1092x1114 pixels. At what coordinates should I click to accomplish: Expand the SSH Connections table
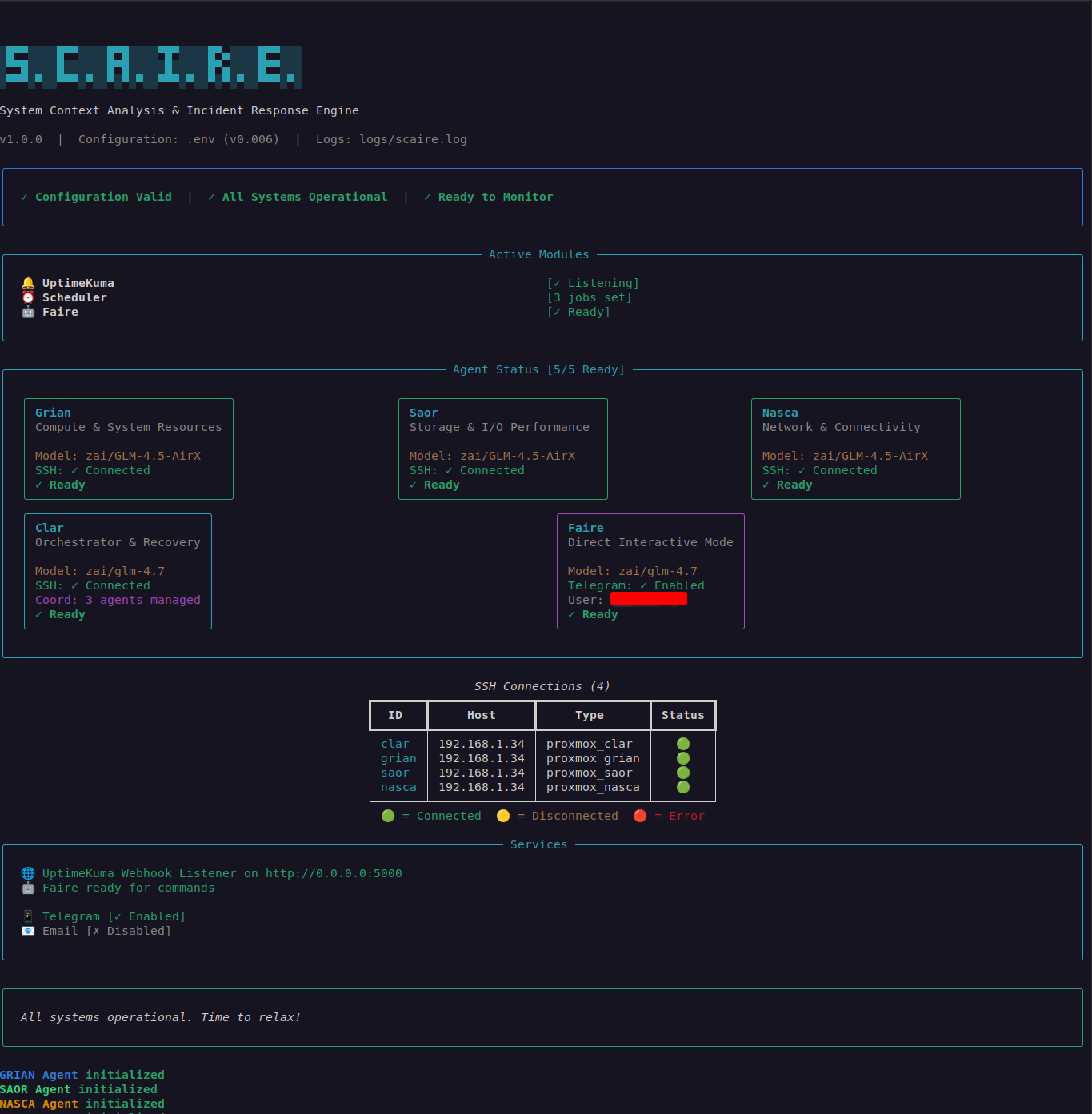pos(542,685)
